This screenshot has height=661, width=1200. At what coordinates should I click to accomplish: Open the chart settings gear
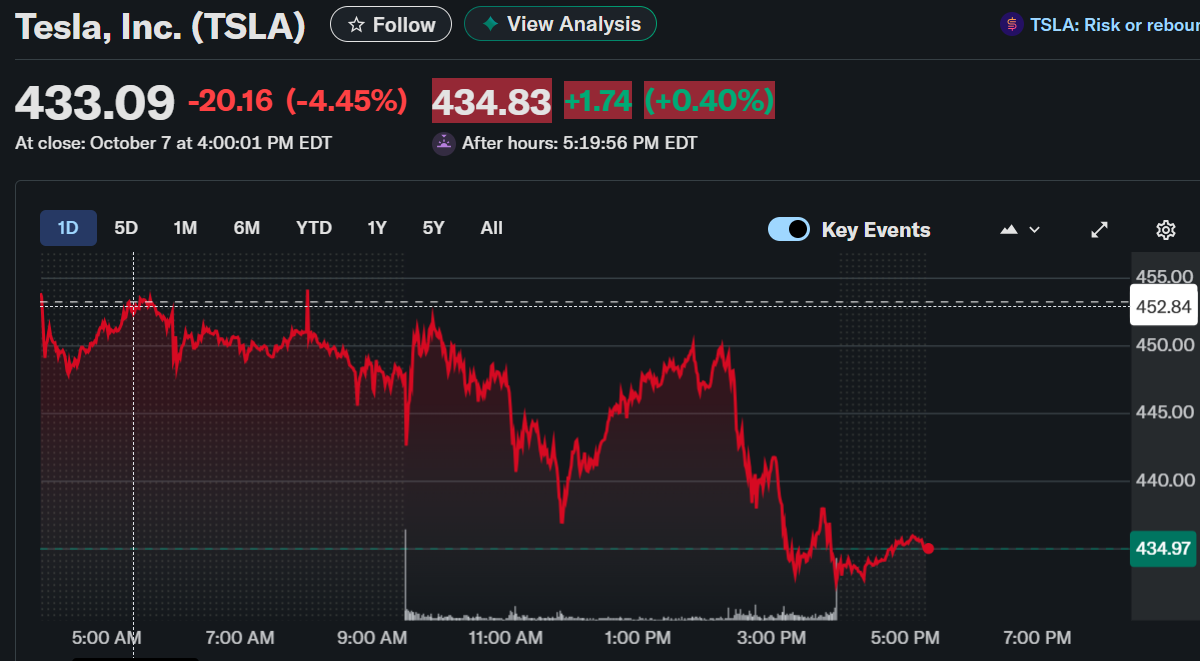coord(1165,230)
